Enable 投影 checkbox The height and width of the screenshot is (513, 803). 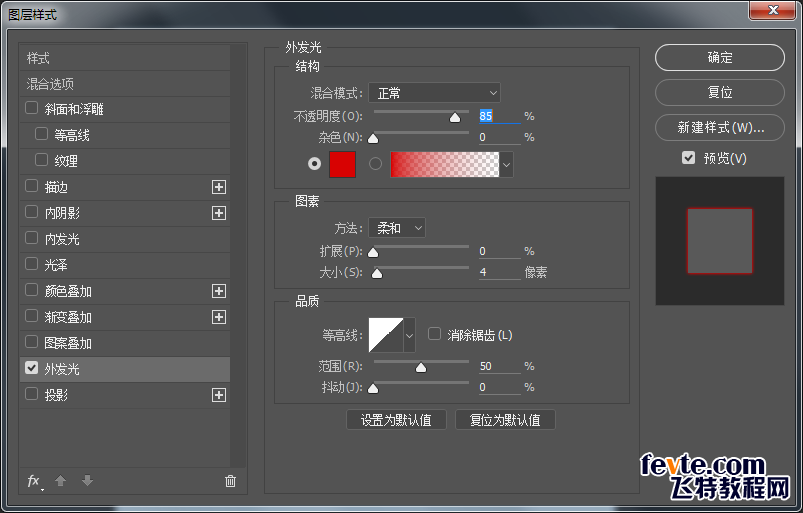click(32, 394)
